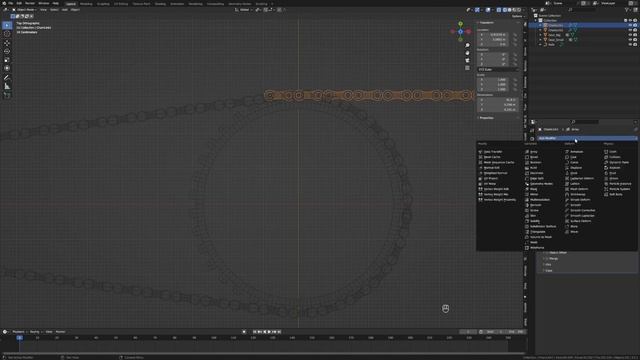Screen dimensions: 640x360
Task: Toggle camera view icon in viewport
Action: pyautogui.click(x=467, y=60)
